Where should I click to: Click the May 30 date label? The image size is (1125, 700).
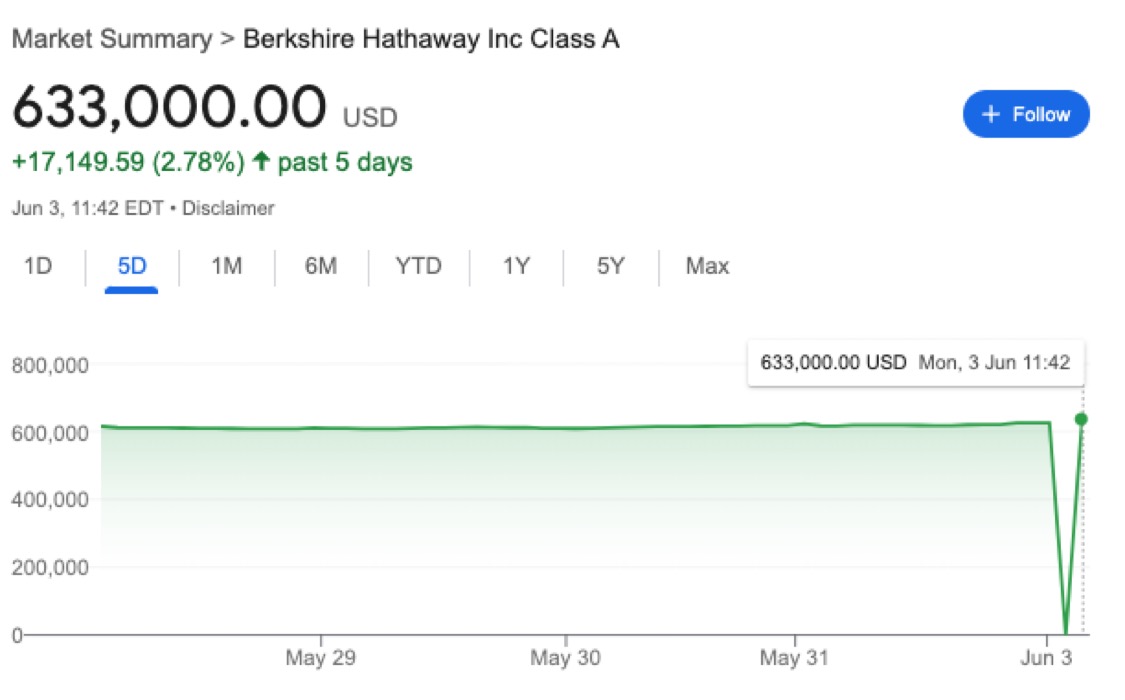[565, 659]
